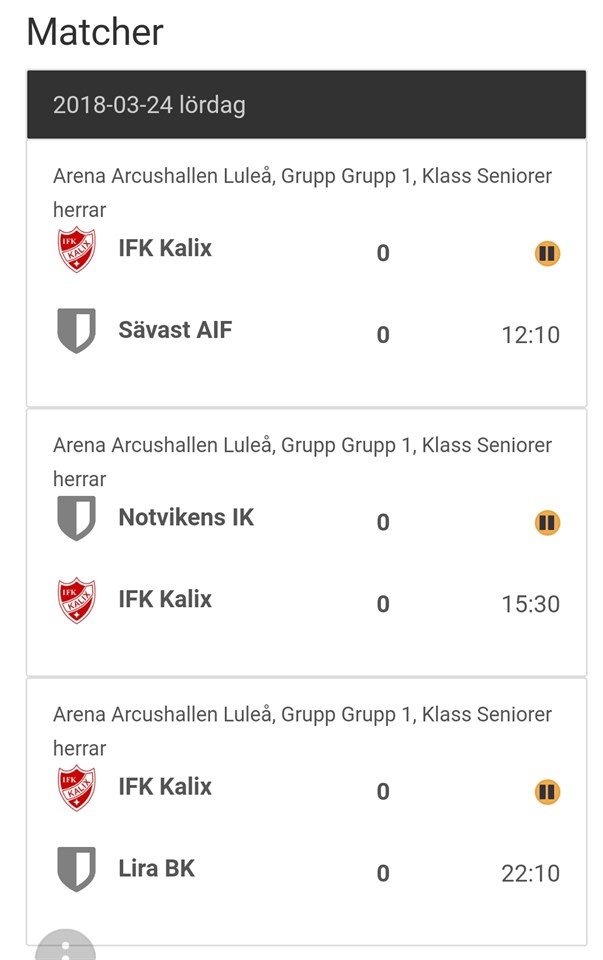Open IFK Kalix link in first match
Image resolution: width=603 pixels, height=960 pixels.
point(165,248)
